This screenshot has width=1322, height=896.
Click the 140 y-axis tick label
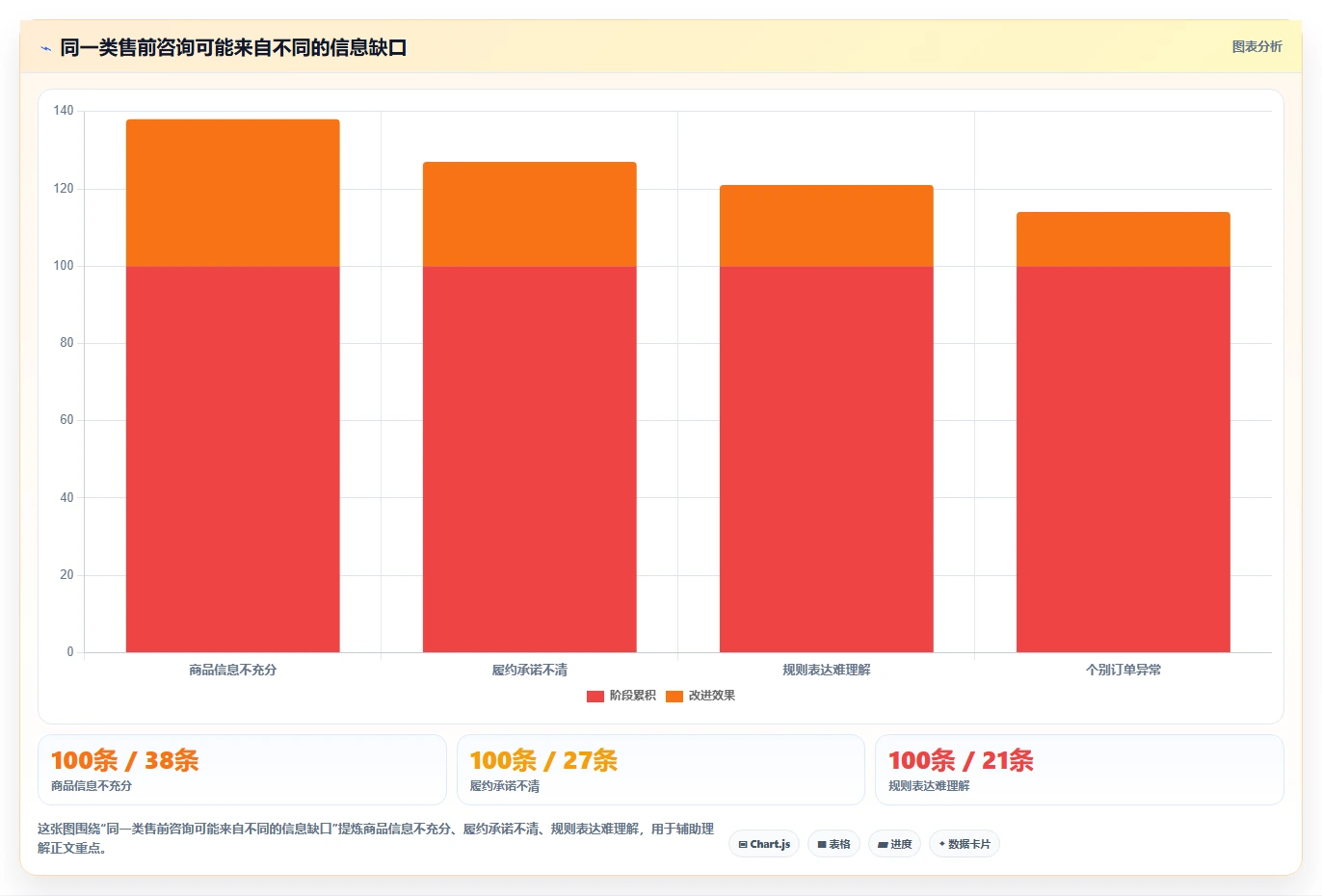(64, 111)
